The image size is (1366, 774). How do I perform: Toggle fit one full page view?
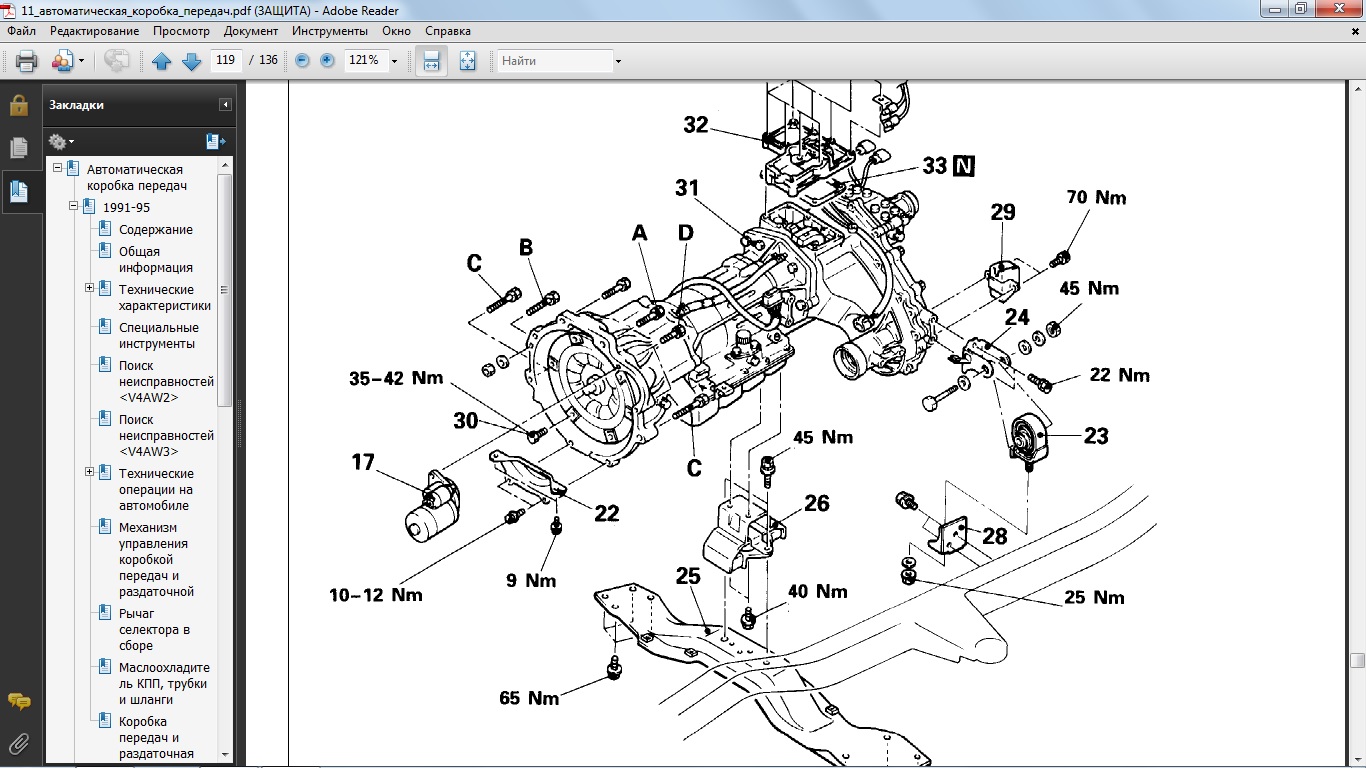coord(467,61)
